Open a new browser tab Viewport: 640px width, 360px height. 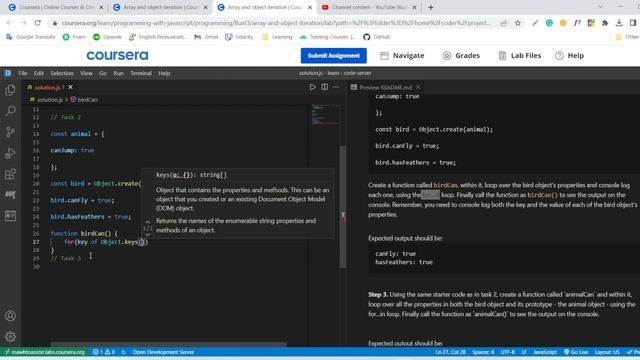(x=431, y=7)
